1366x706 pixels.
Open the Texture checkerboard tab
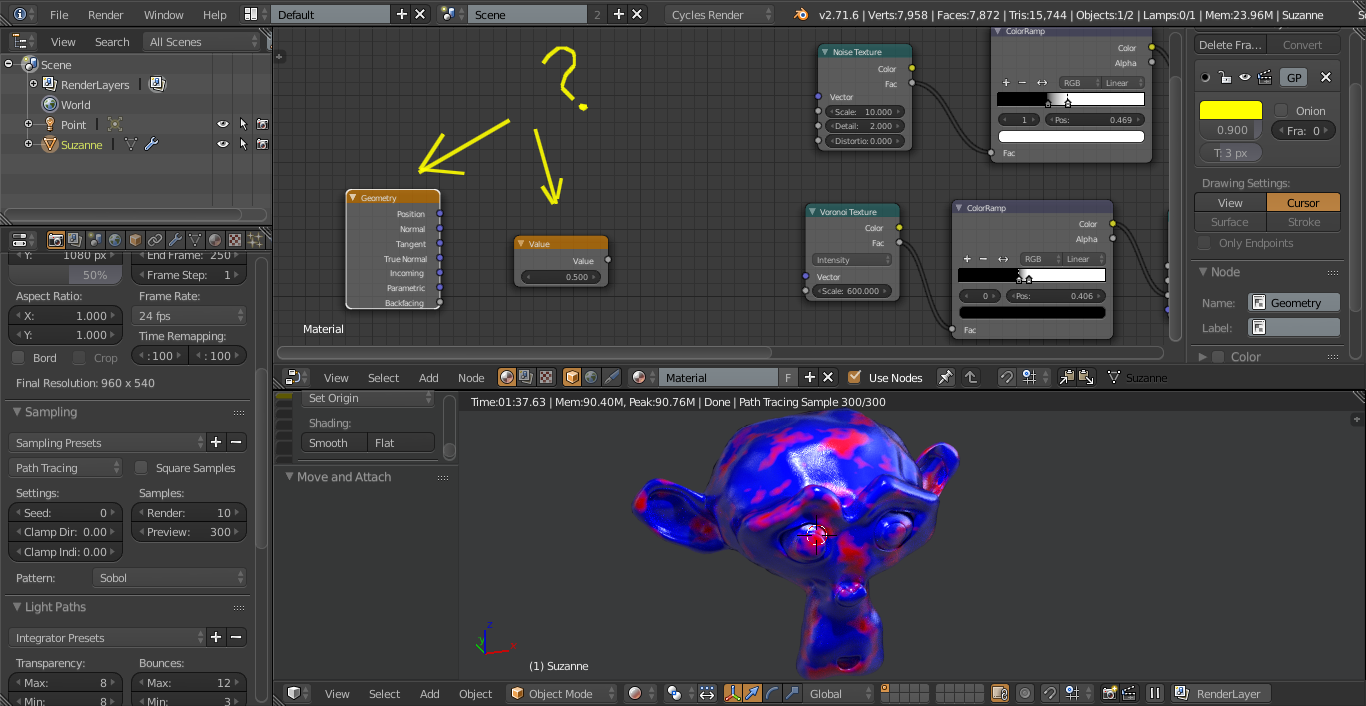[234, 240]
